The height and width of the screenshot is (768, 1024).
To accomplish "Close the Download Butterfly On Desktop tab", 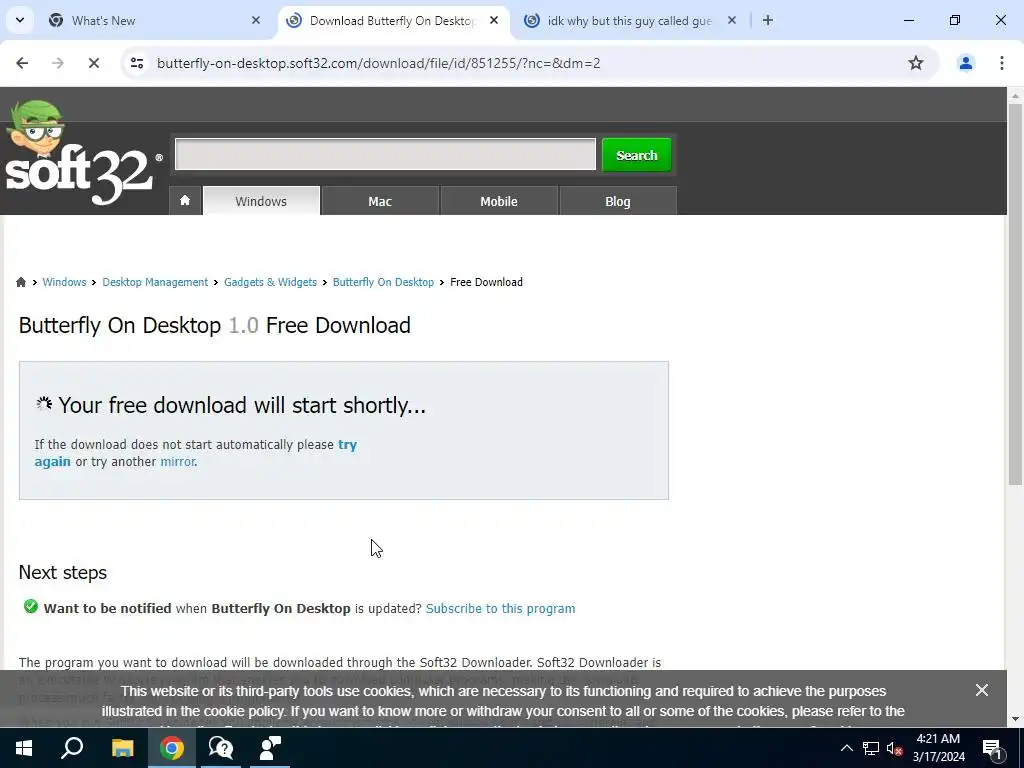I will pyautogui.click(x=494, y=20).
